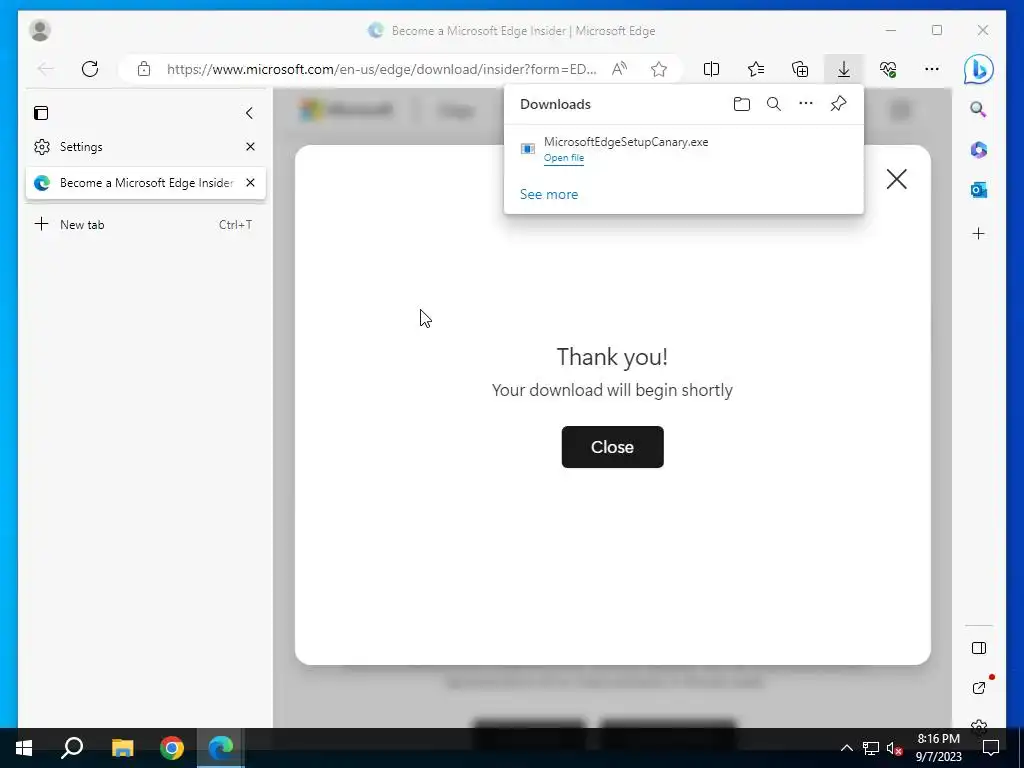This screenshot has width=1024, height=768.
Task: Click See more downloads link
Action: coord(549,195)
